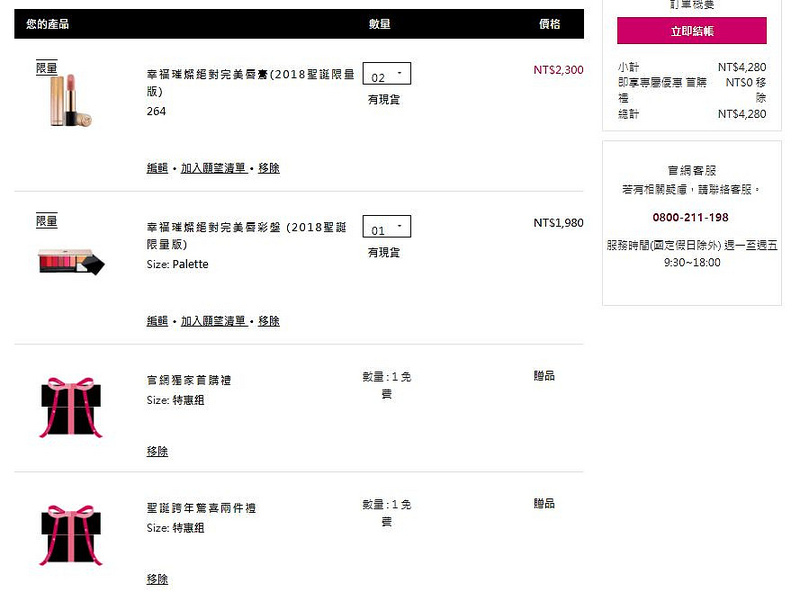Remove the lipstick item with 移除
This screenshot has width=800, height=592.
click(x=269, y=168)
